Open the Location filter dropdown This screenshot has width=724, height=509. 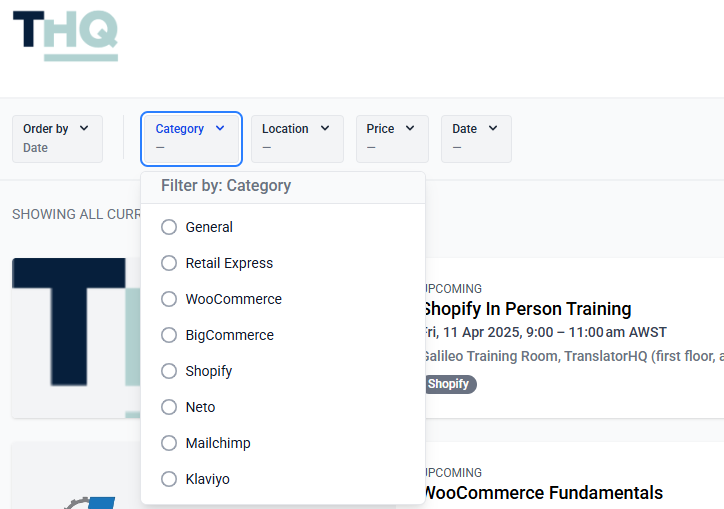pyautogui.click(x=297, y=139)
